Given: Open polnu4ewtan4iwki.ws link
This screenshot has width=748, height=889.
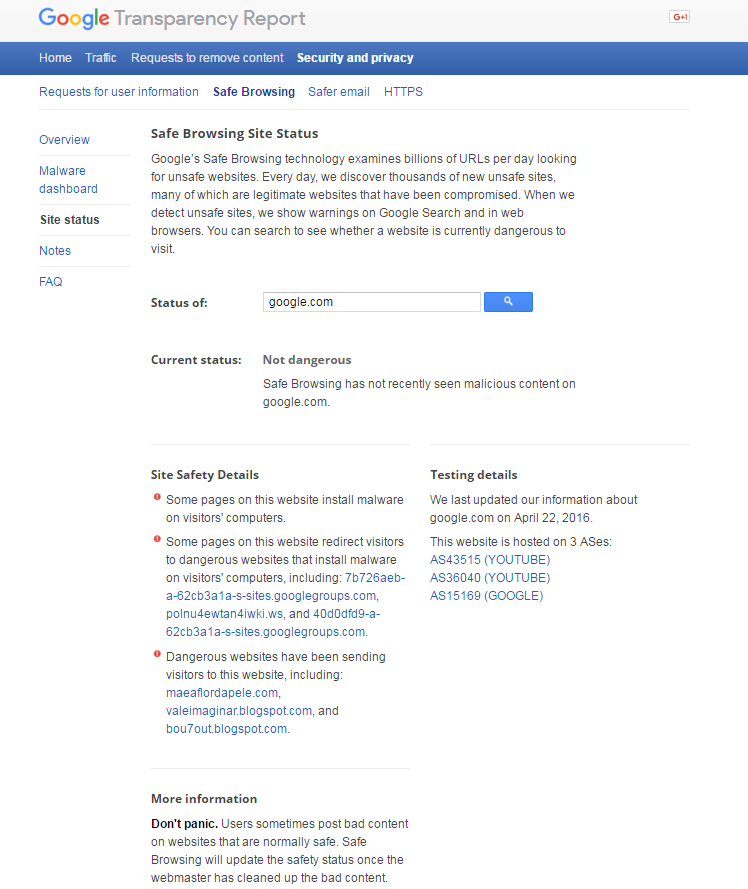Looking at the screenshot, I should tap(224, 614).
